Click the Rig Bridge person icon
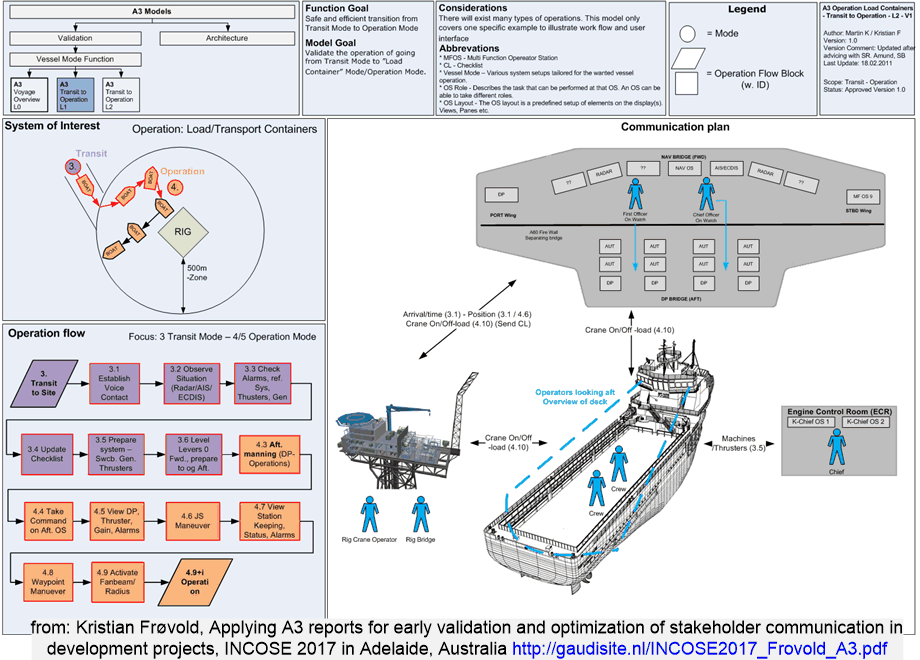 420,515
